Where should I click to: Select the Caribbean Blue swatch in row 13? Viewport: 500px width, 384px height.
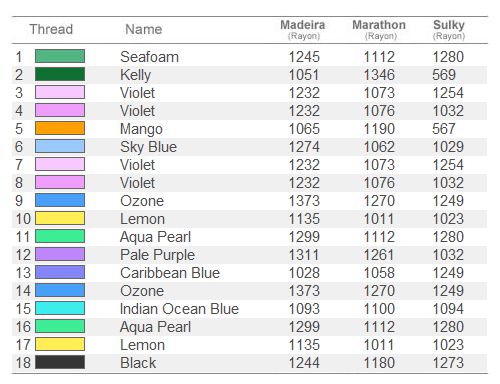pos(60,272)
